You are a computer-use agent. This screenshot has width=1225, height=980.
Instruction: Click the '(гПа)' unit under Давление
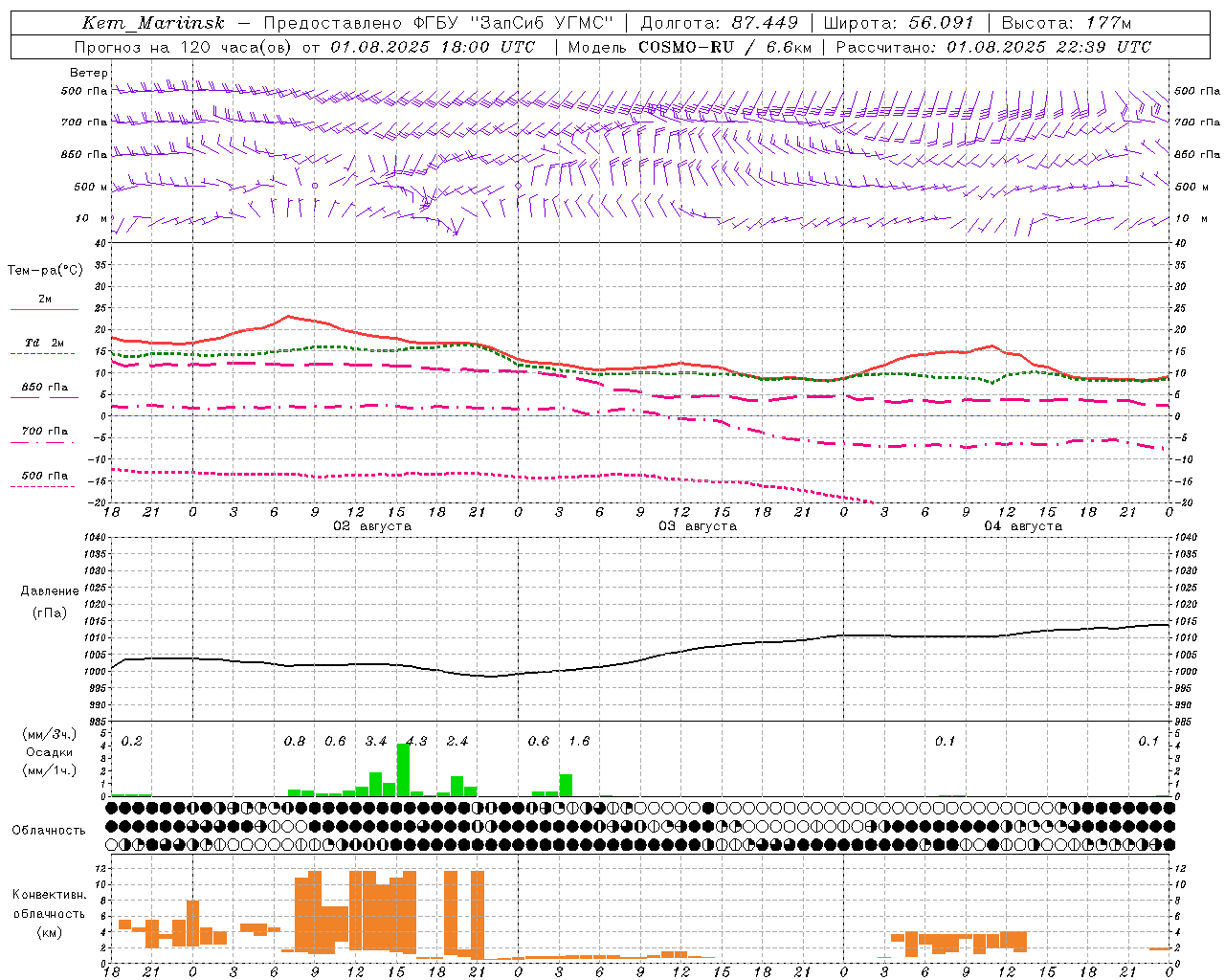(x=50, y=613)
